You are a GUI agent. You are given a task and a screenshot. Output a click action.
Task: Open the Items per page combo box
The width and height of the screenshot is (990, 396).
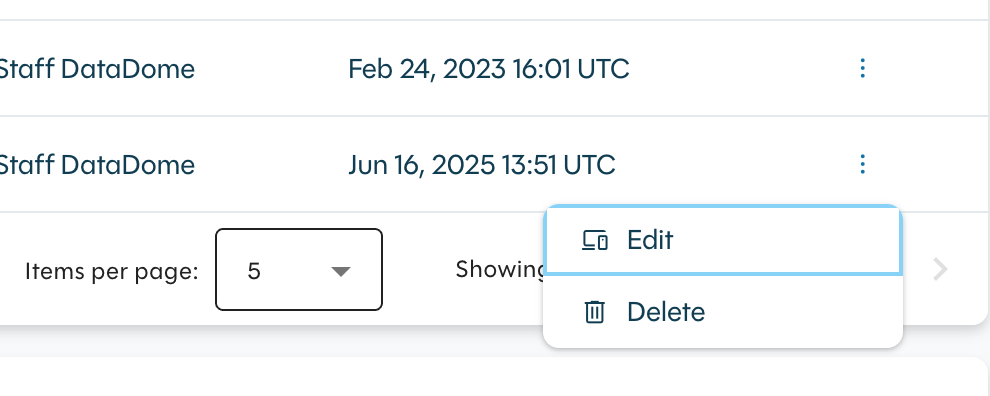pyautogui.click(x=299, y=270)
